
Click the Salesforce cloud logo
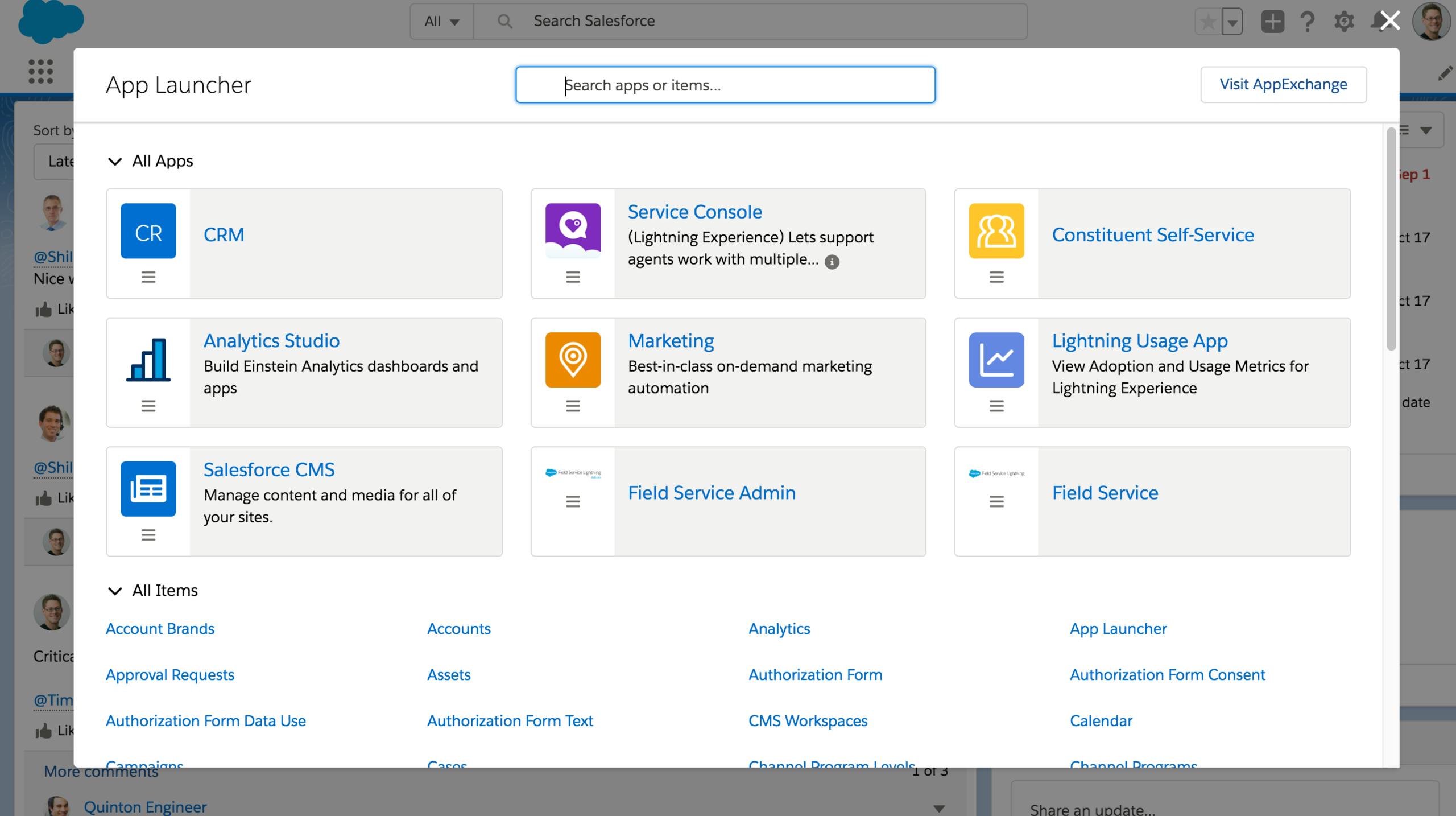(51, 22)
